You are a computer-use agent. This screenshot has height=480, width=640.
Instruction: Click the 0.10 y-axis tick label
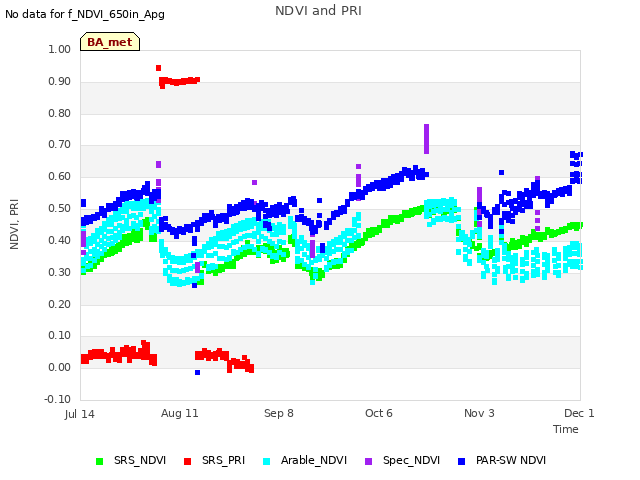click(60, 336)
